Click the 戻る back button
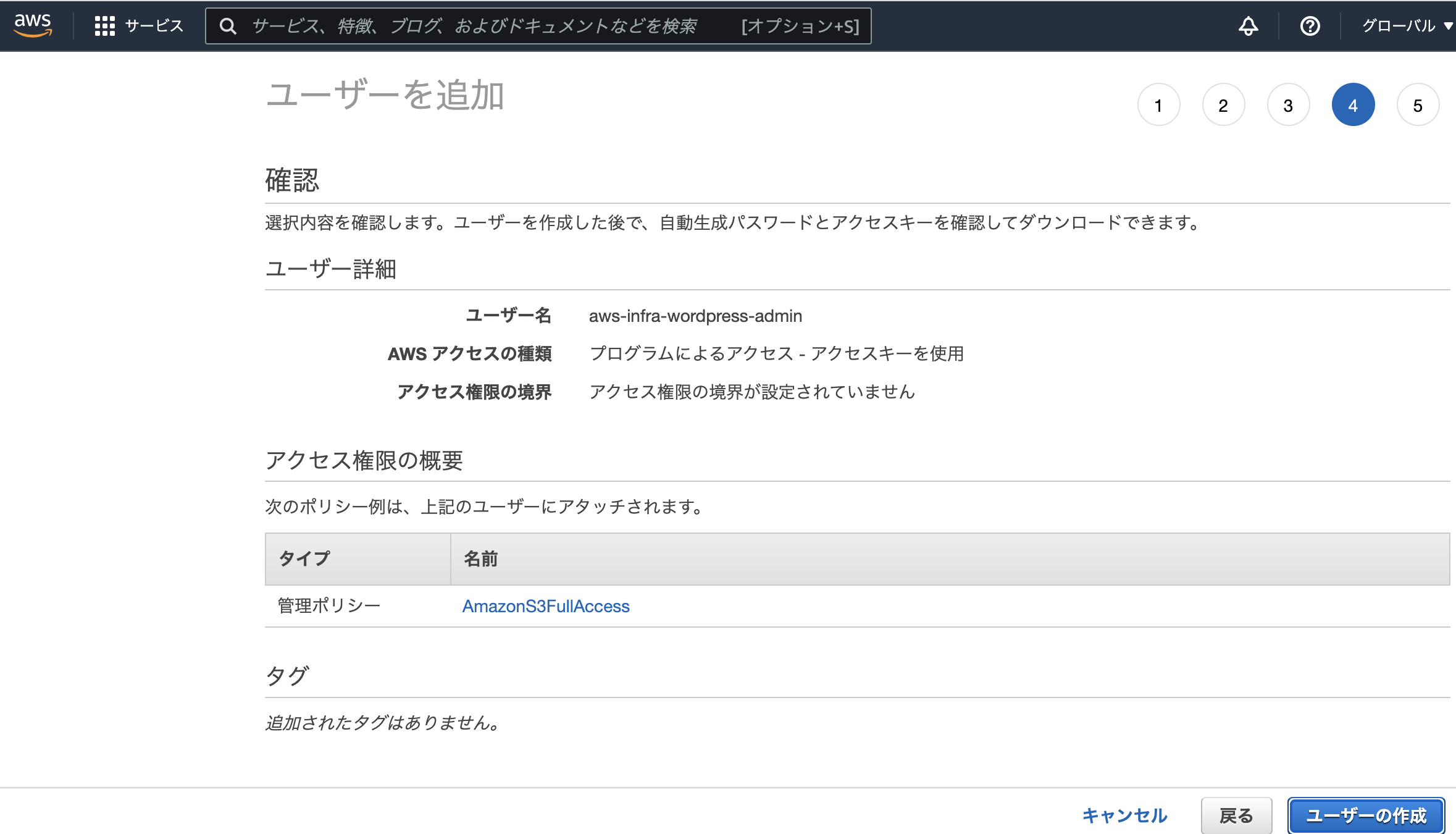The image size is (1456, 834). tap(1236, 815)
